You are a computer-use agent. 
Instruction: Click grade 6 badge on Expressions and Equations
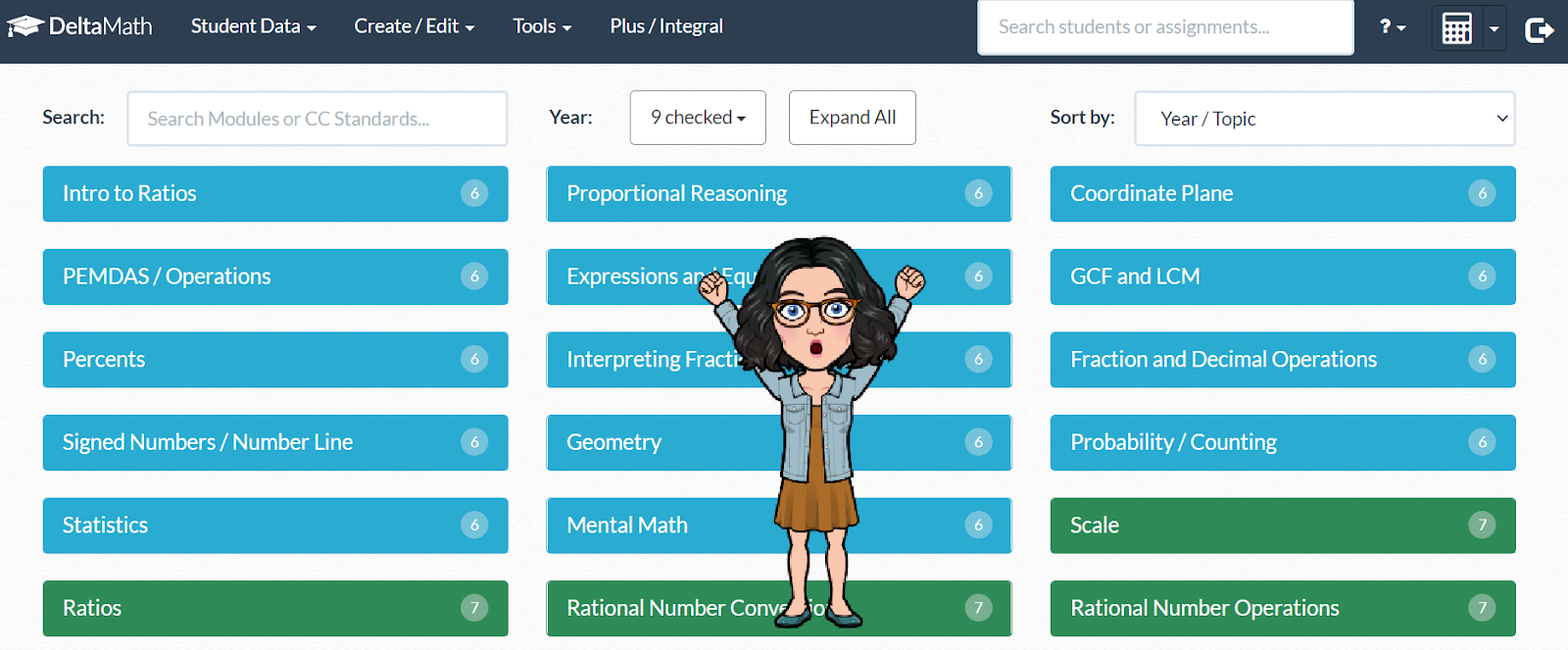click(x=978, y=276)
